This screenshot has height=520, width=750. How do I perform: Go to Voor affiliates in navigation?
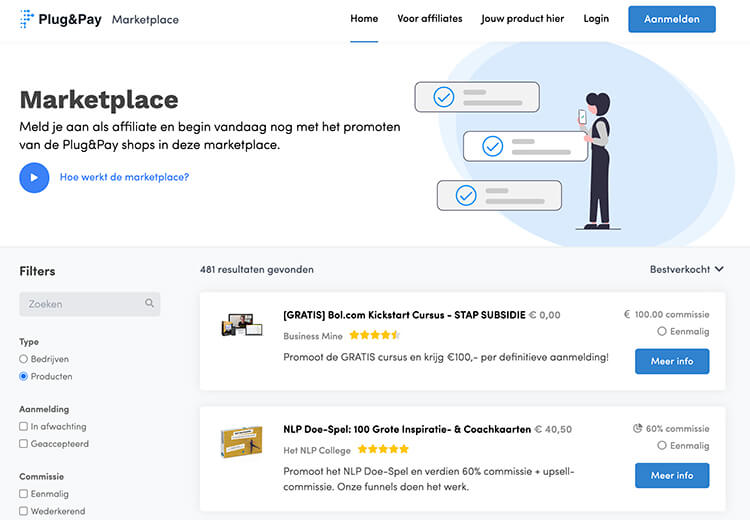(x=430, y=19)
